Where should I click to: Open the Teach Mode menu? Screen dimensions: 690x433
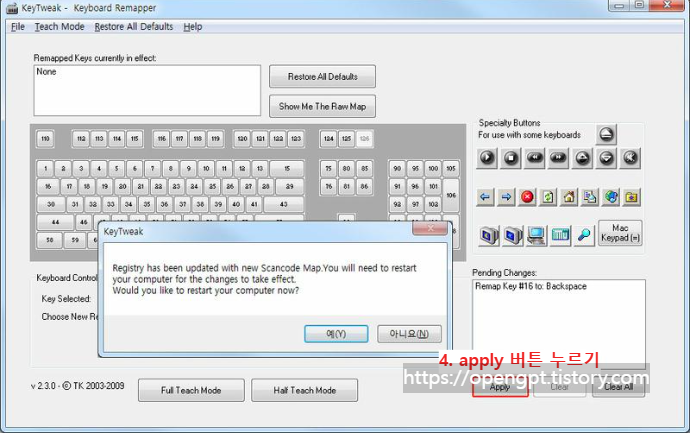click(x=59, y=27)
